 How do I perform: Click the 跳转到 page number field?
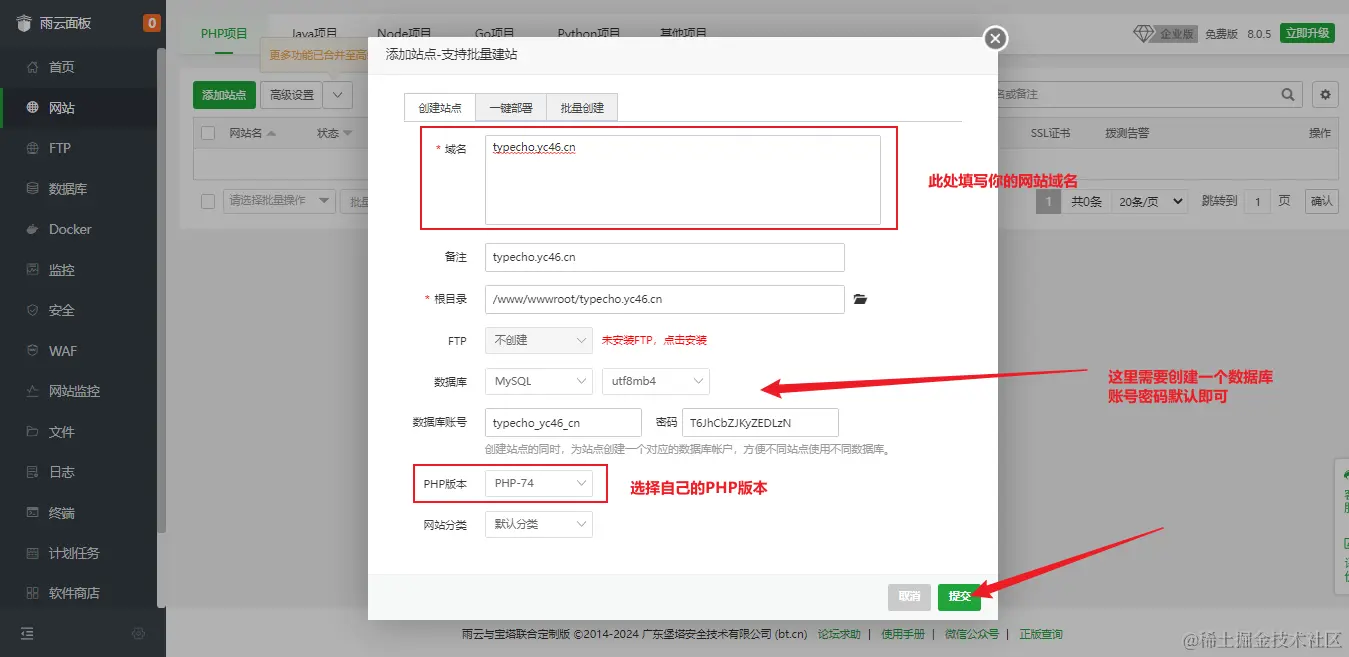pyautogui.click(x=1257, y=201)
